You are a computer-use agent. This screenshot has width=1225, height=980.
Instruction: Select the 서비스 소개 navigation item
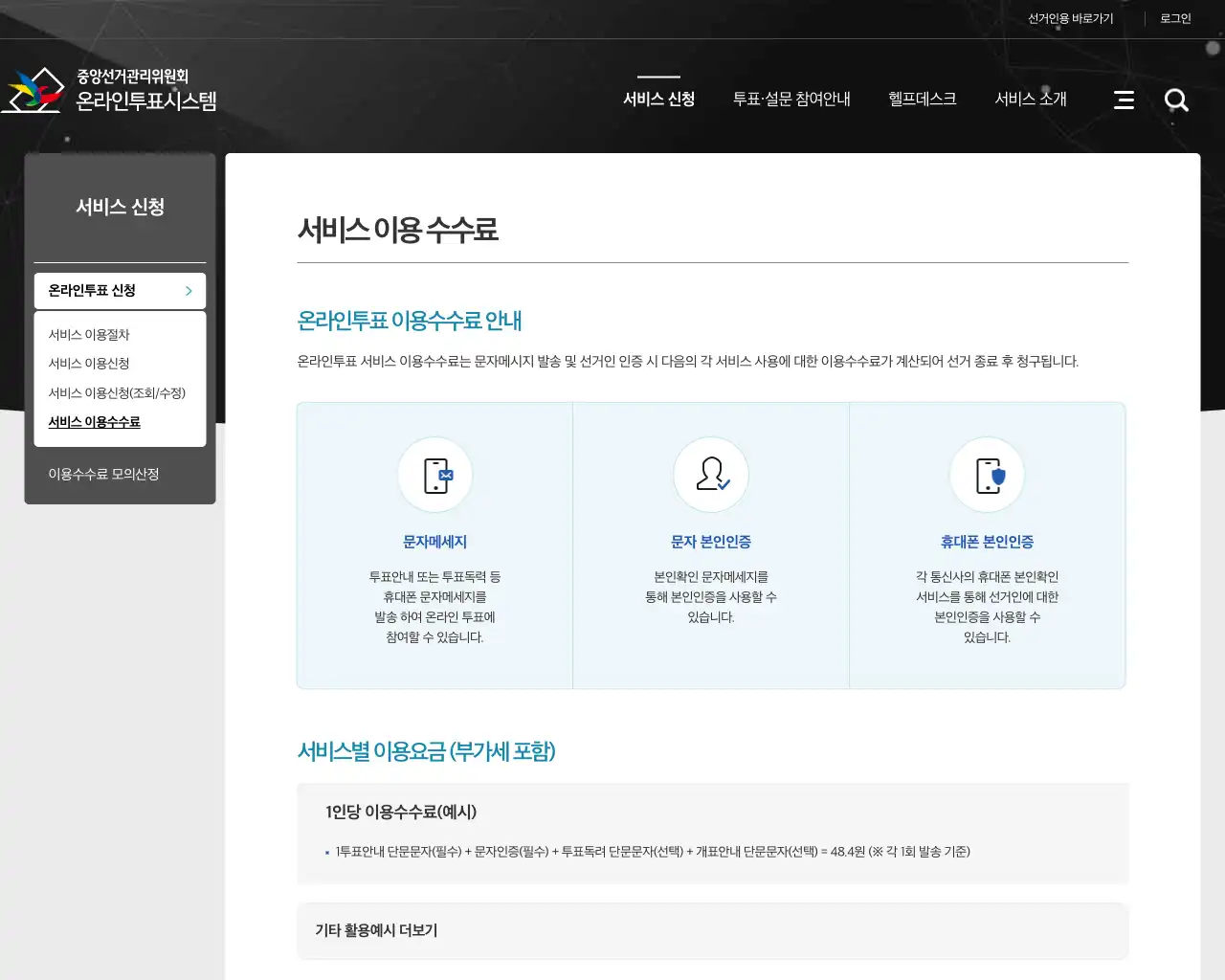[1030, 99]
